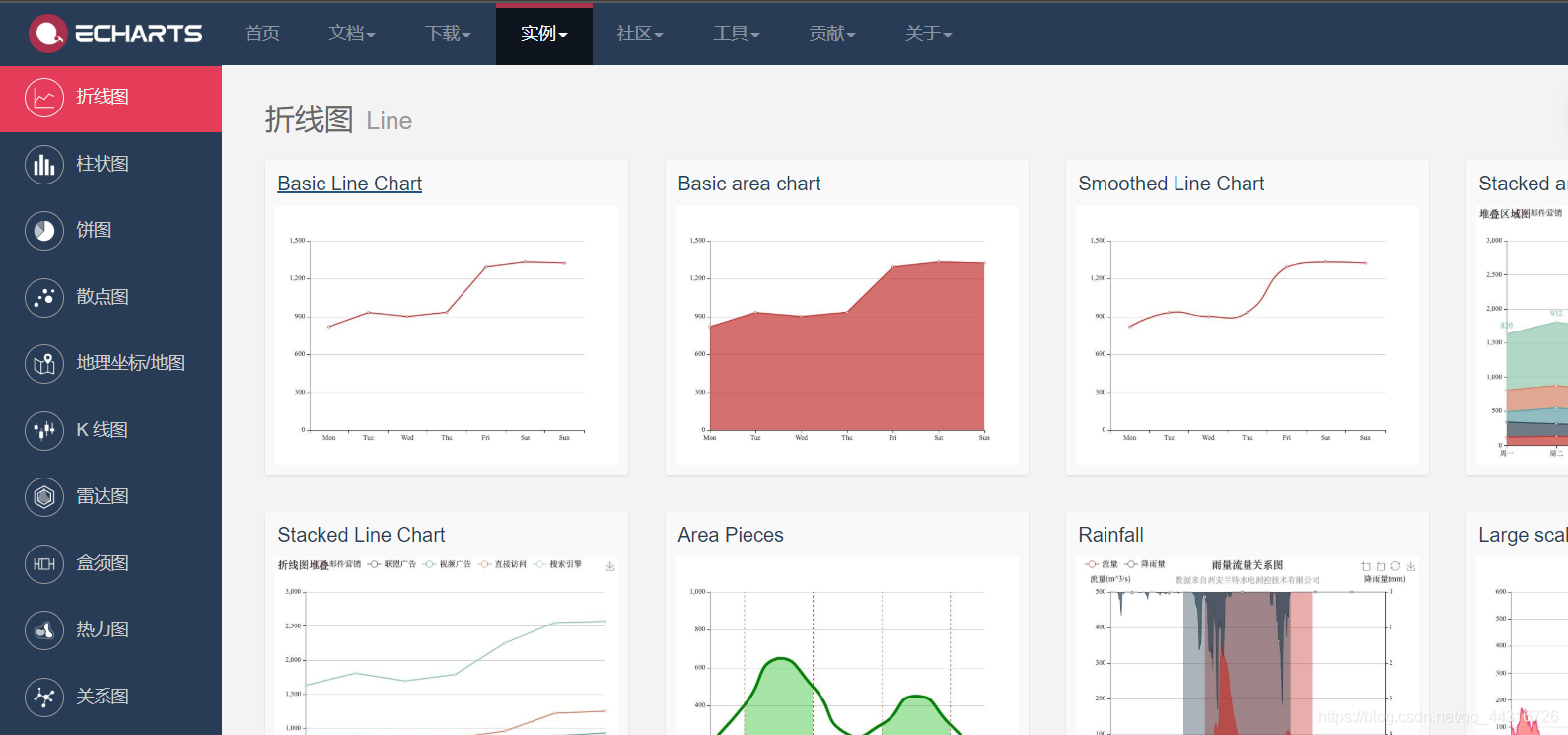The height and width of the screenshot is (735, 1568).
Task: Open the 散点图 sidebar category label
Action: point(103,297)
